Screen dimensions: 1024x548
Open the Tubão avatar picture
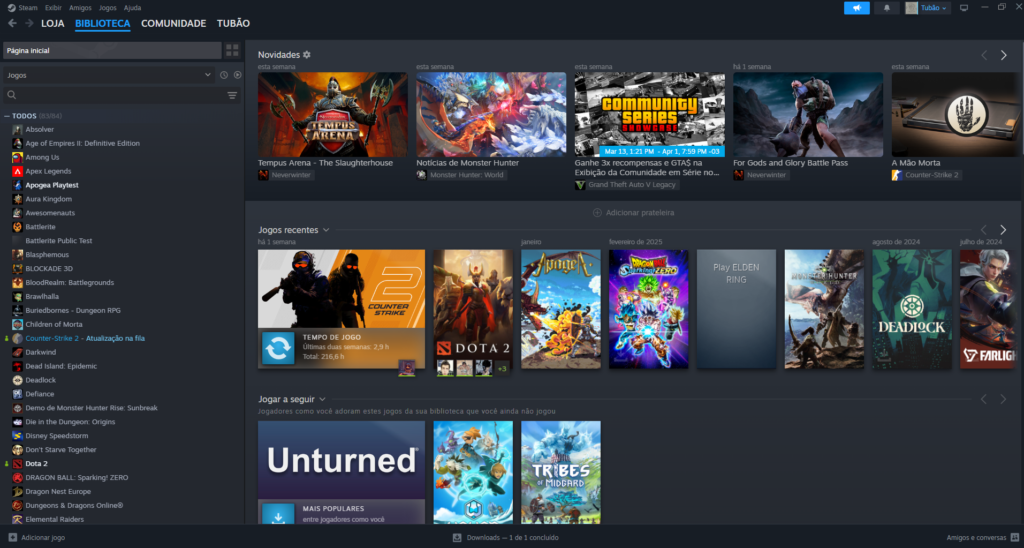[x=912, y=8]
